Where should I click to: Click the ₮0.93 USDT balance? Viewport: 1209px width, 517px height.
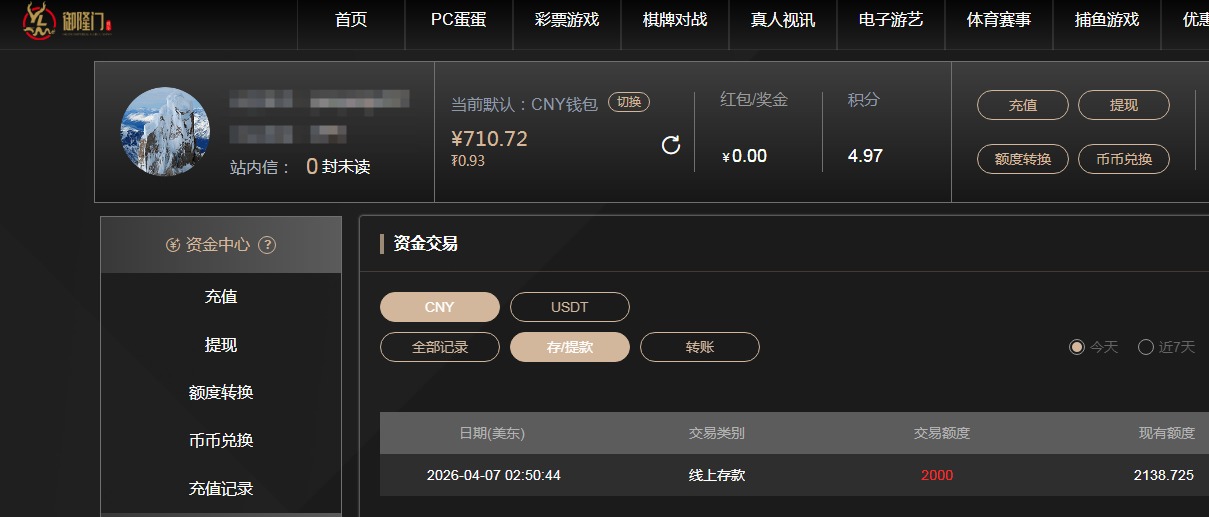pyautogui.click(x=468, y=161)
